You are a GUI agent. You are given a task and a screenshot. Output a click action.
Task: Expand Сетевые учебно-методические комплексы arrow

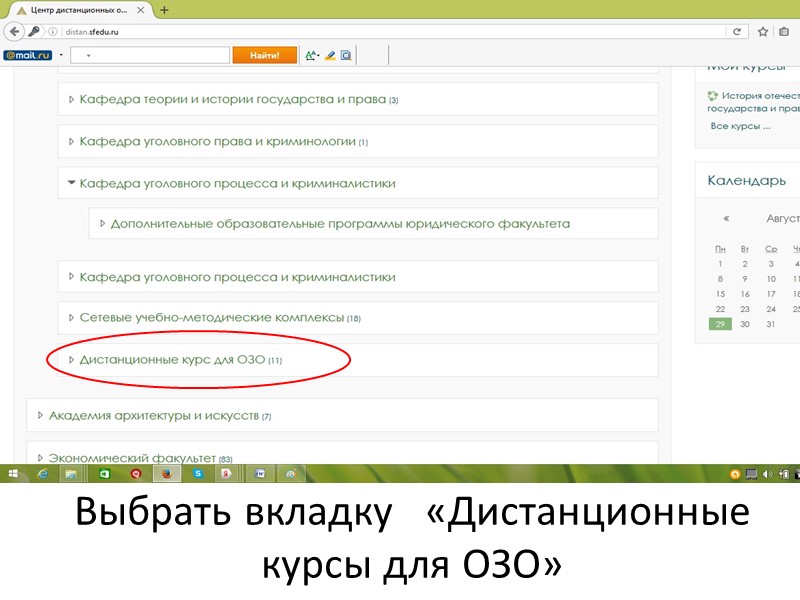pos(71,318)
